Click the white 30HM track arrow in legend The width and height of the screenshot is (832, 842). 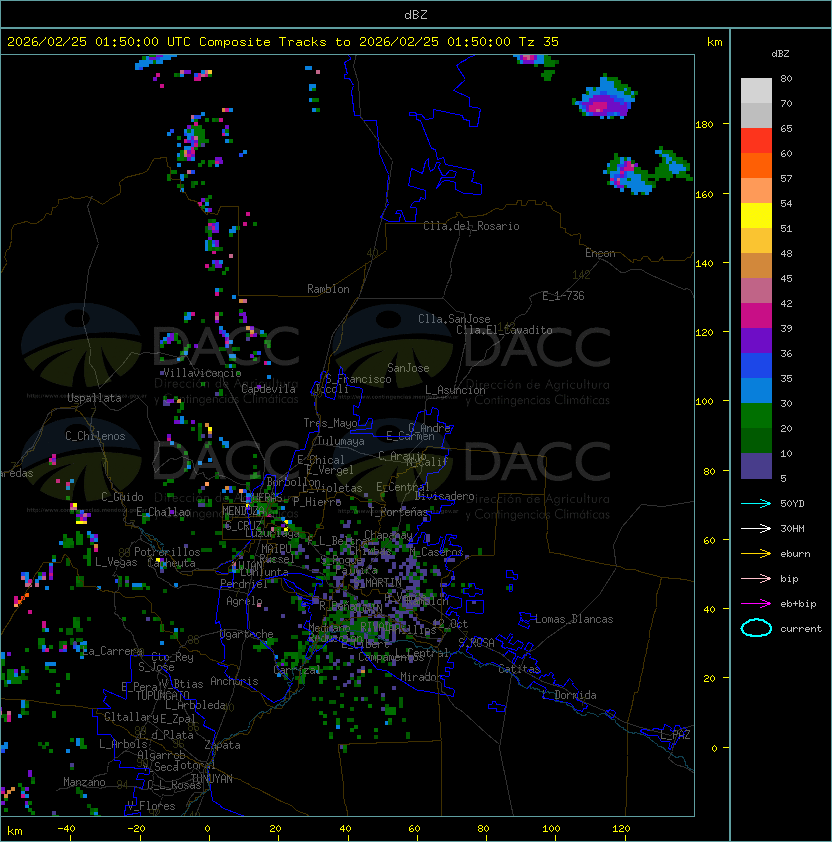(x=756, y=528)
